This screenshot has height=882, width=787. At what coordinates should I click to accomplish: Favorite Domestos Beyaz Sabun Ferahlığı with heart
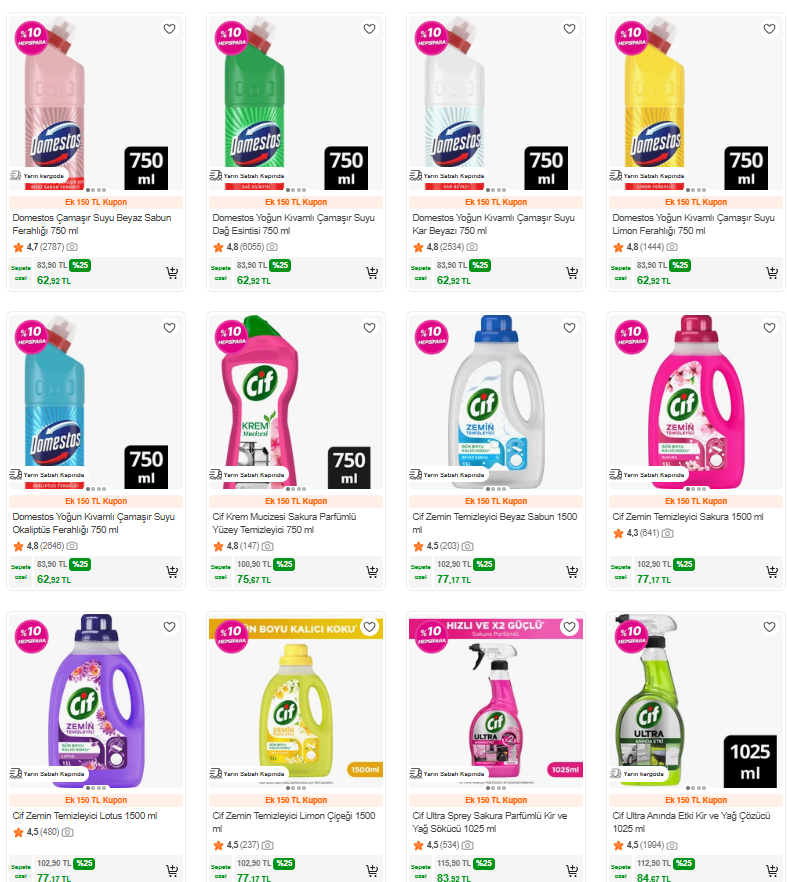coord(169,29)
